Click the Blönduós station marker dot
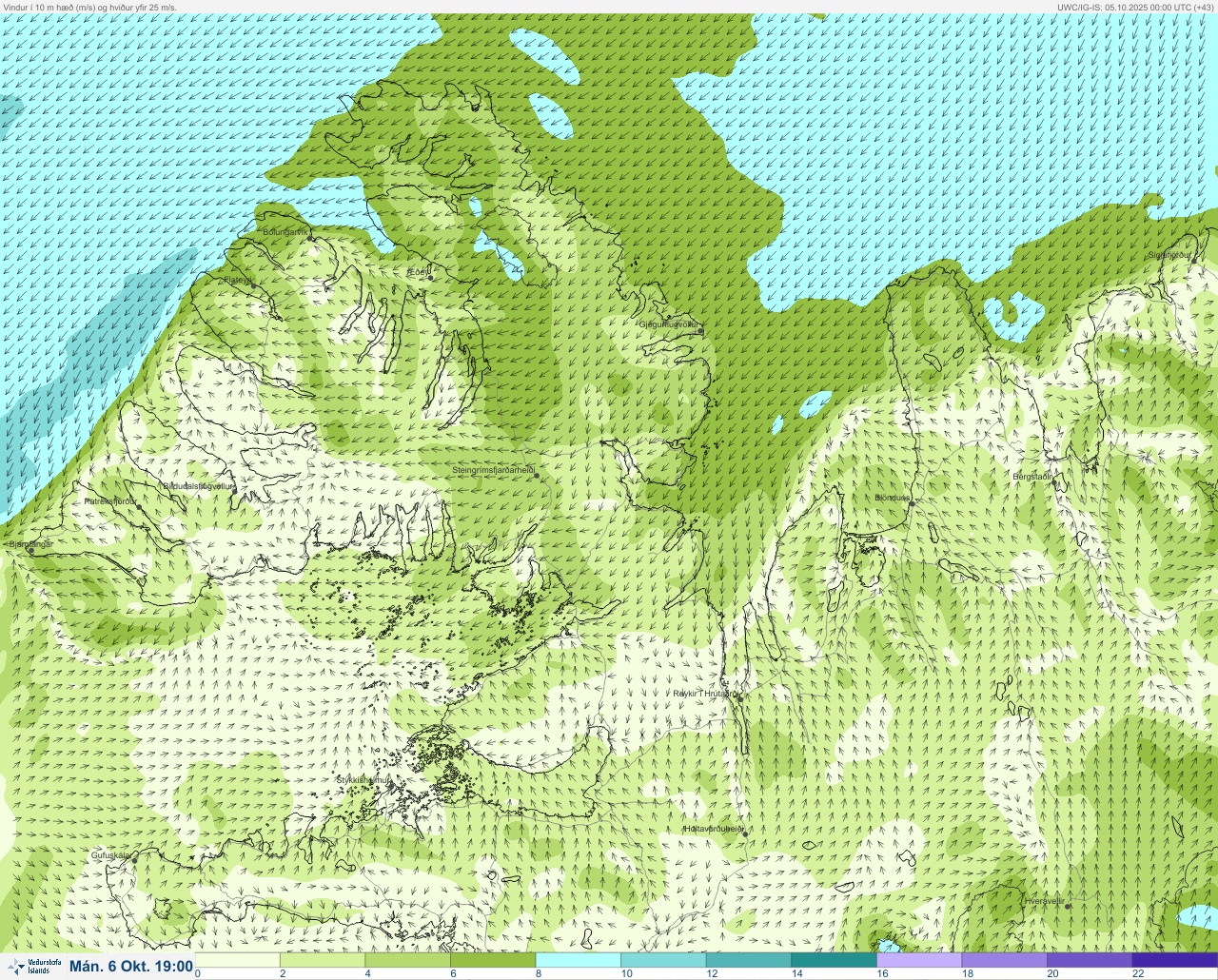Viewport: 1218px width, 980px height. 911,503
